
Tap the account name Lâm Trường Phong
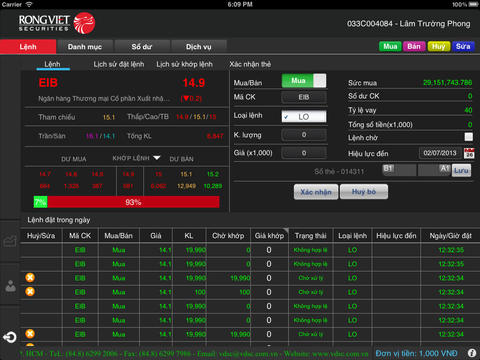[435, 24]
